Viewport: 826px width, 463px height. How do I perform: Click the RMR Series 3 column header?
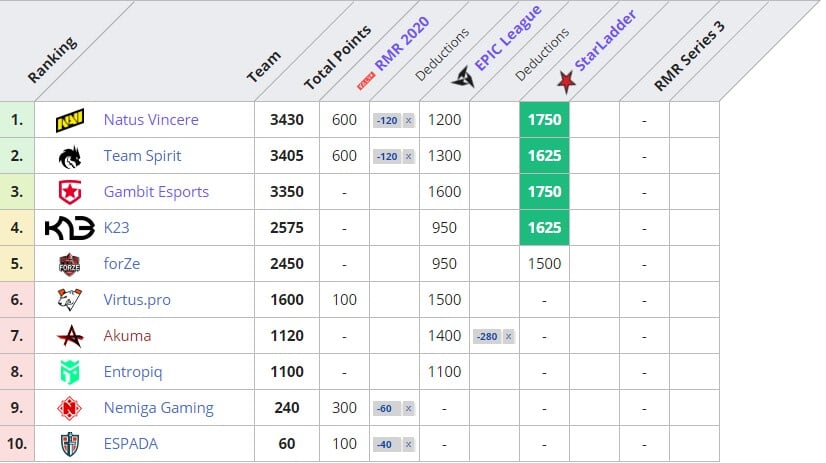point(689,56)
